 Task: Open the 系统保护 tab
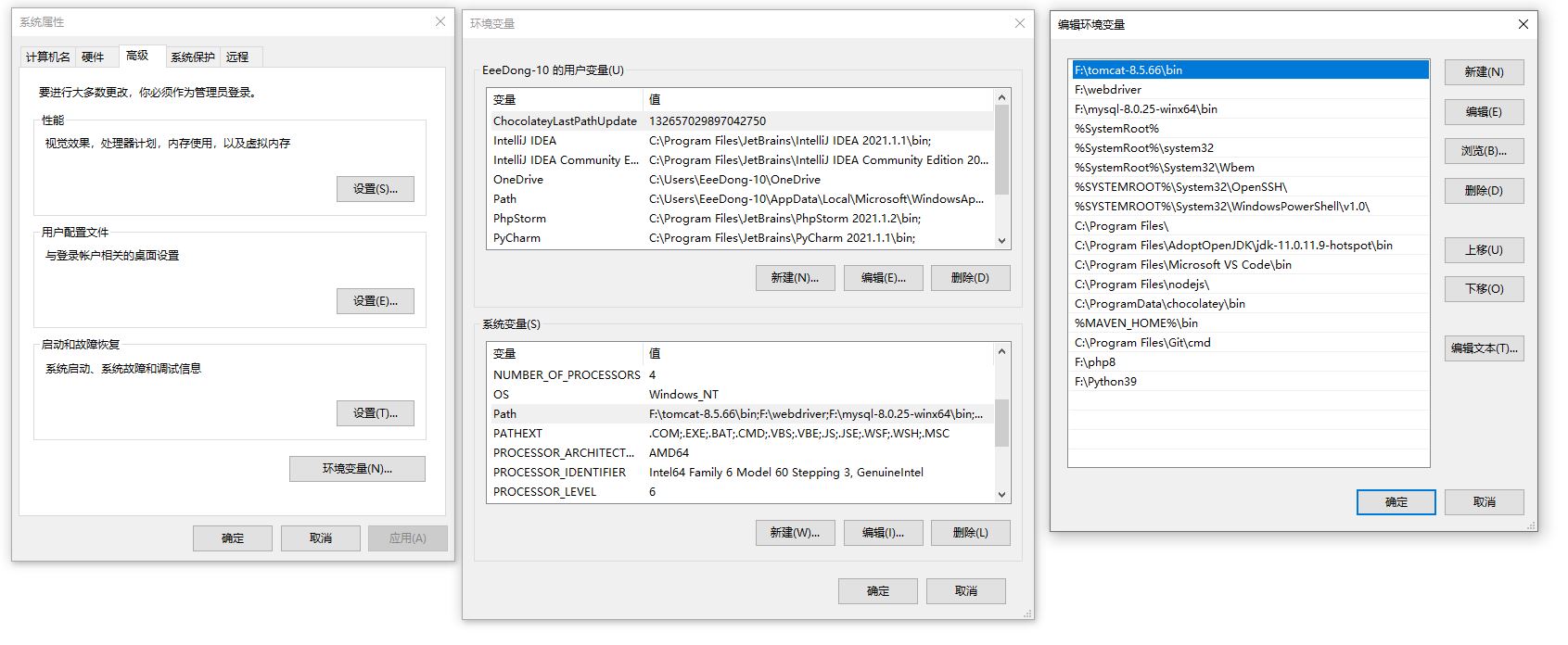tap(192, 57)
